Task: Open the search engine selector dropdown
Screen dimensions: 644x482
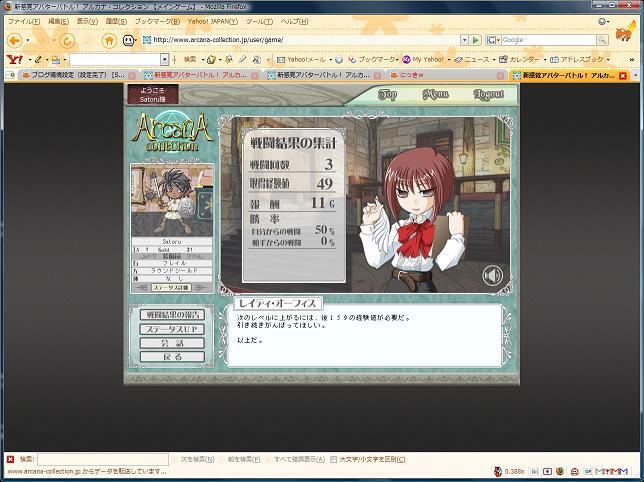Action: point(493,40)
